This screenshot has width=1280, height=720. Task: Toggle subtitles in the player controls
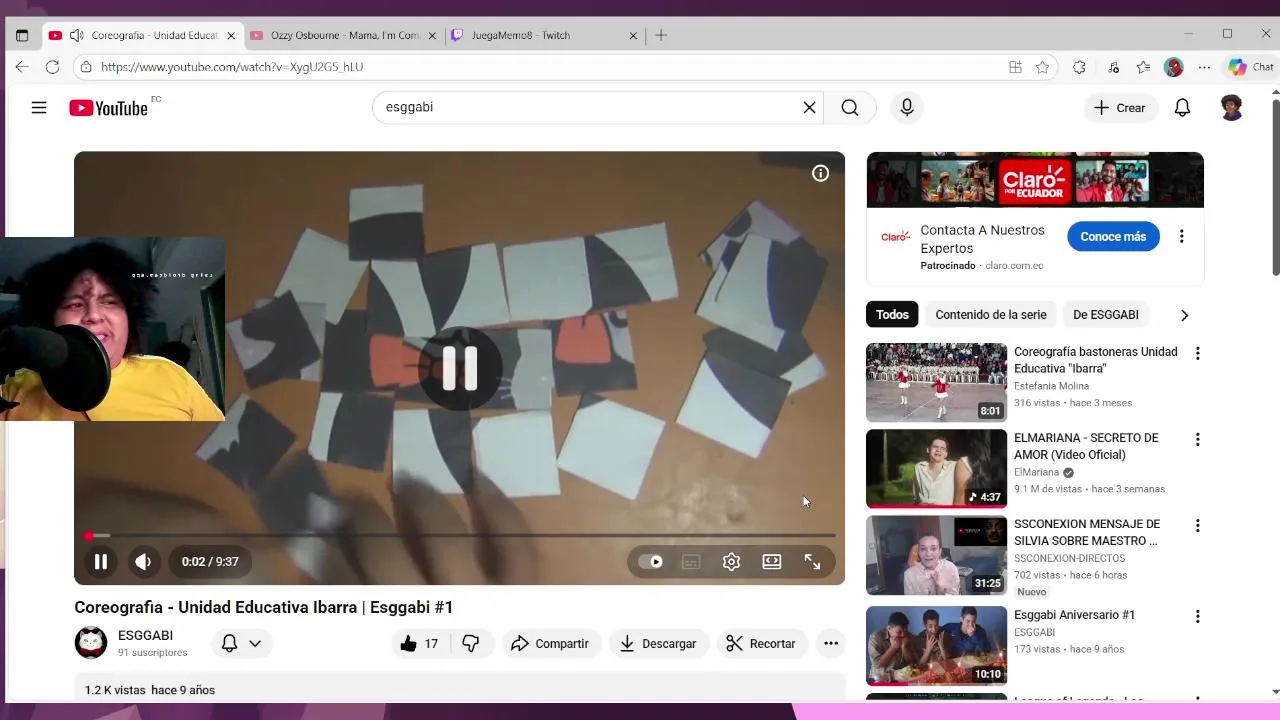click(691, 562)
